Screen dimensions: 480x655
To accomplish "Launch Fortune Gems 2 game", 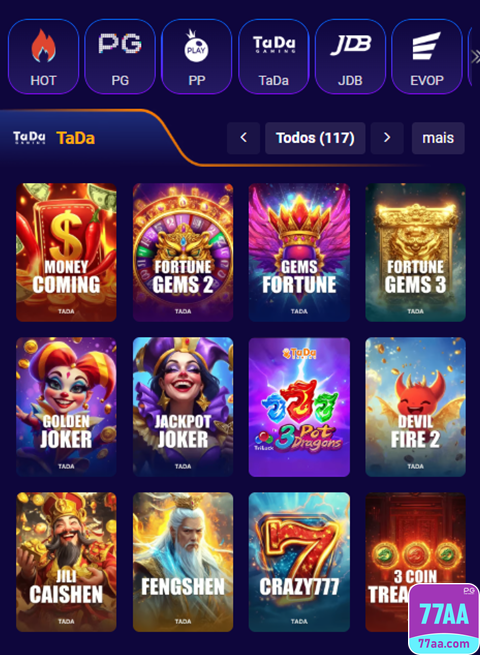I will click(183, 252).
